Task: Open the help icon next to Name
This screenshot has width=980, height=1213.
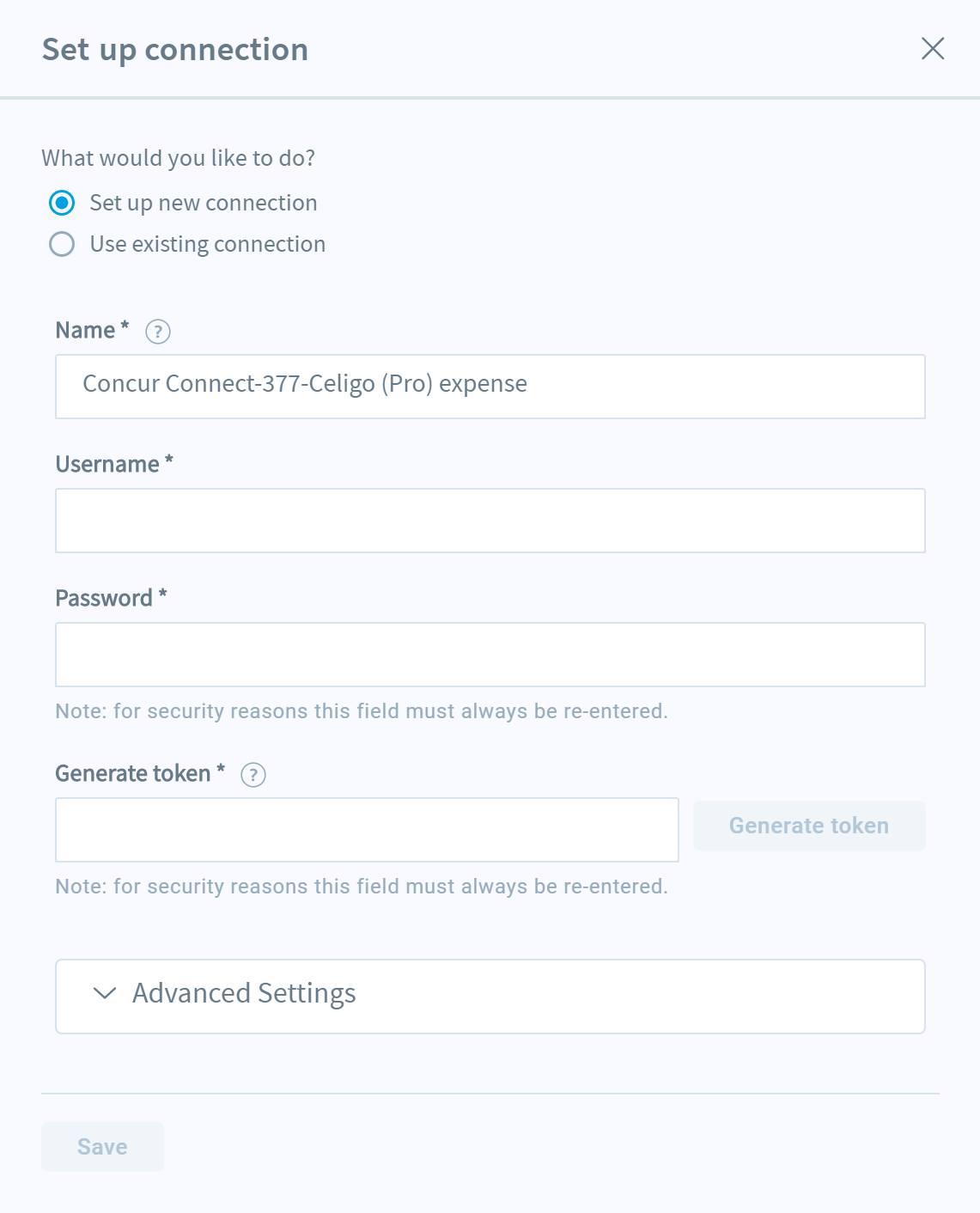Action: pos(158,332)
